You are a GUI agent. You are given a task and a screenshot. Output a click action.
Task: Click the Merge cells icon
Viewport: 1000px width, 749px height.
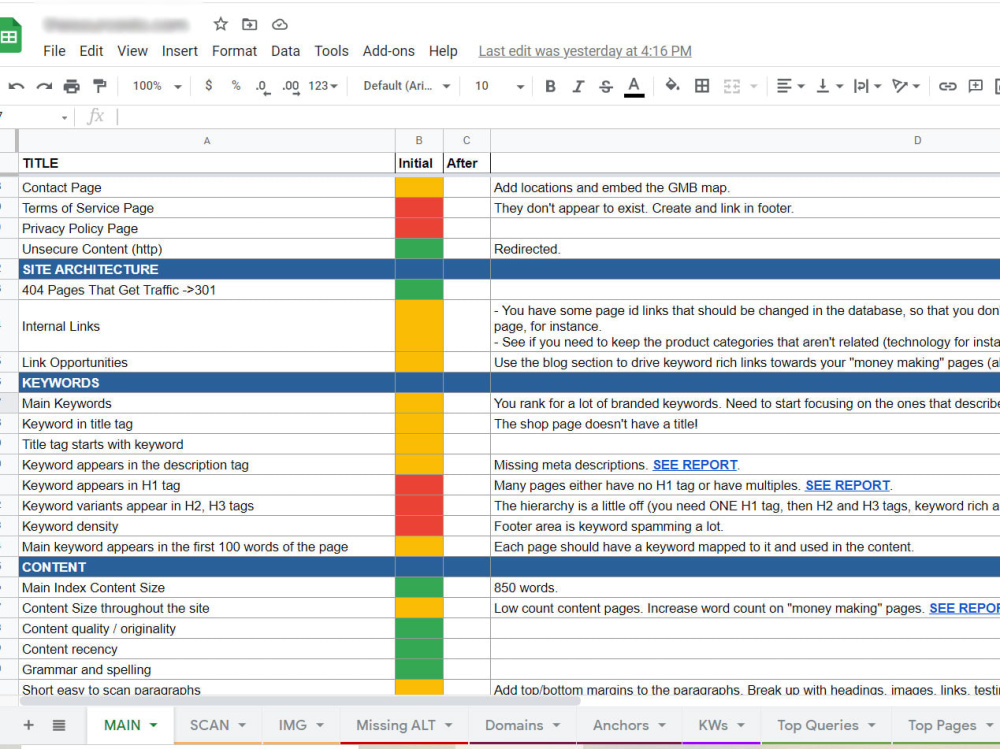click(x=732, y=86)
